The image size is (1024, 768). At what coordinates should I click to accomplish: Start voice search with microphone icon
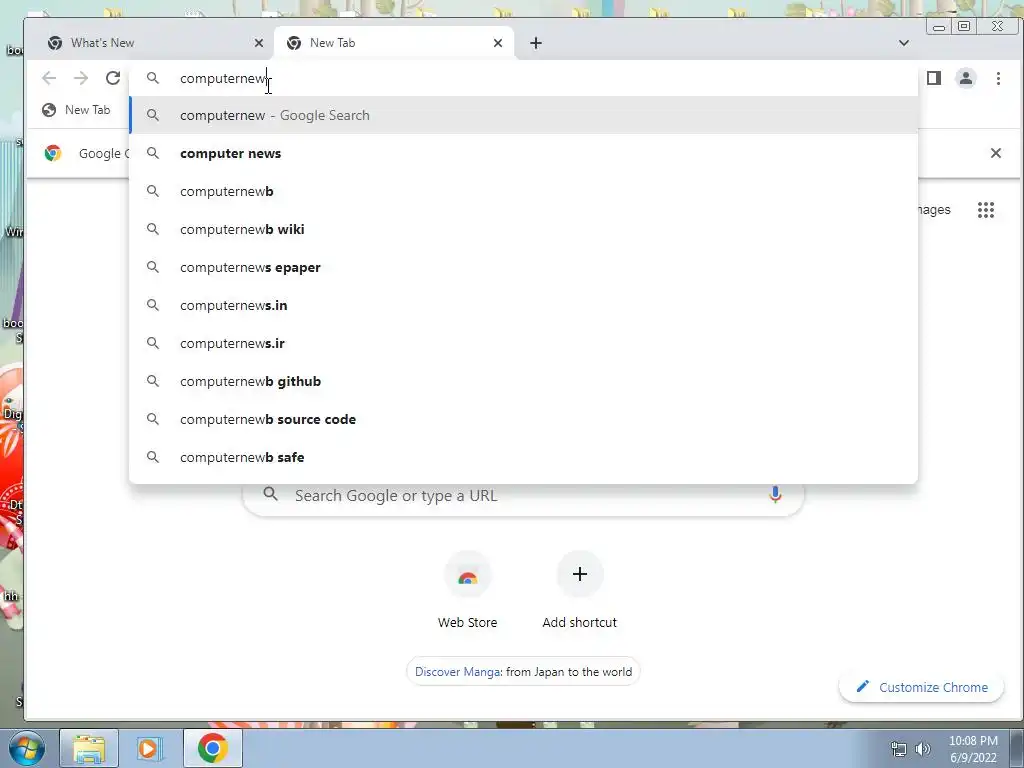point(775,495)
